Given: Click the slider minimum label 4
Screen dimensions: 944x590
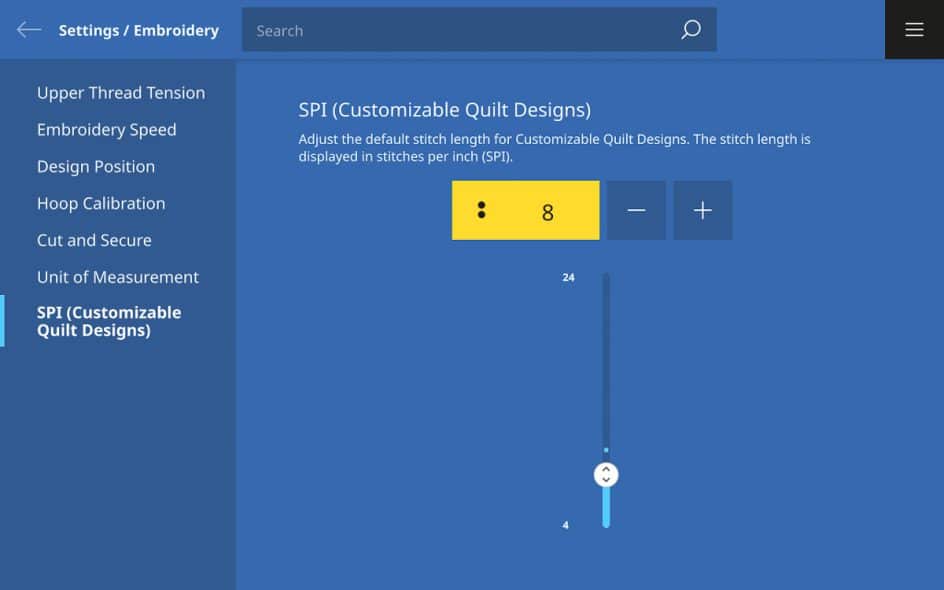Looking at the screenshot, I should [566, 525].
